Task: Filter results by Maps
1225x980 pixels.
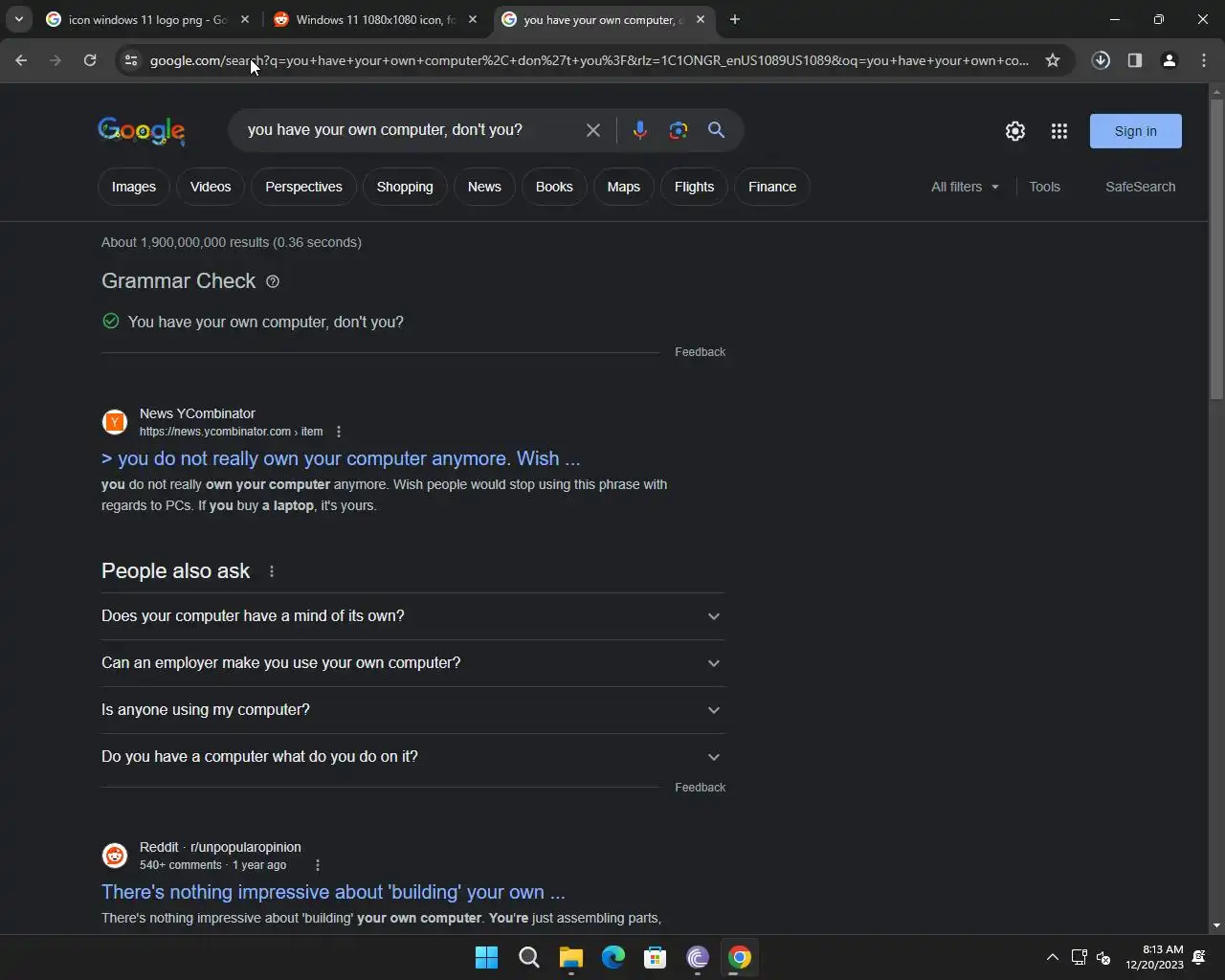Action: pos(624,187)
